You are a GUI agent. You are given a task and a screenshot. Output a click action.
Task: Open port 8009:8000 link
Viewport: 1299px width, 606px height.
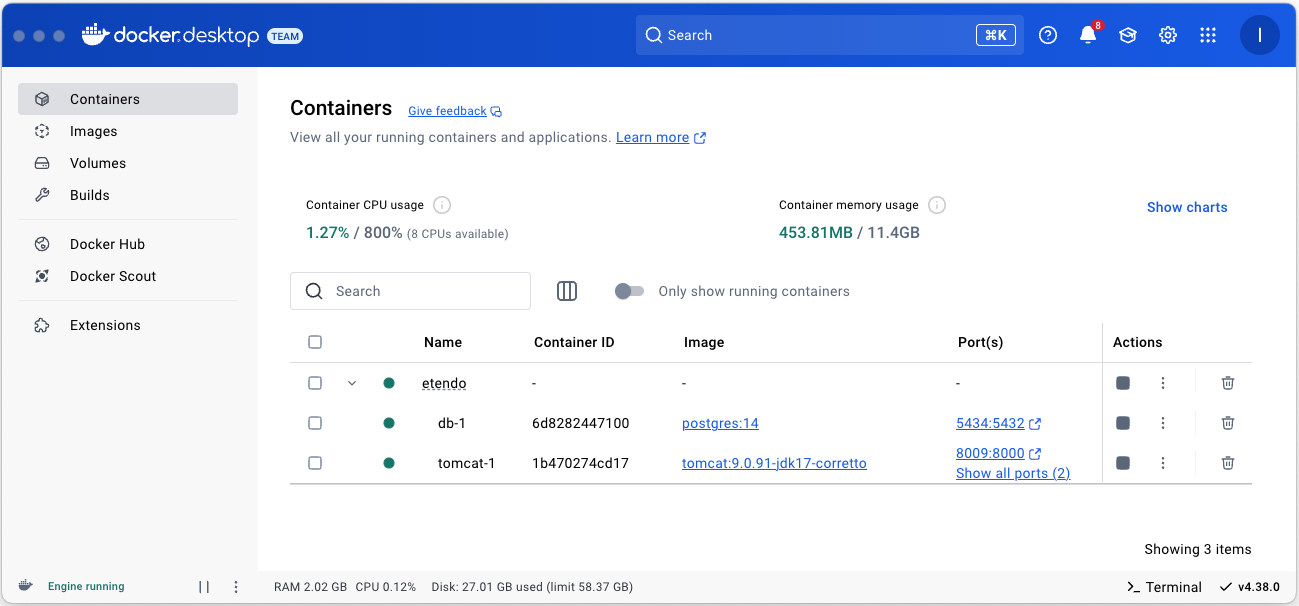[990, 453]
